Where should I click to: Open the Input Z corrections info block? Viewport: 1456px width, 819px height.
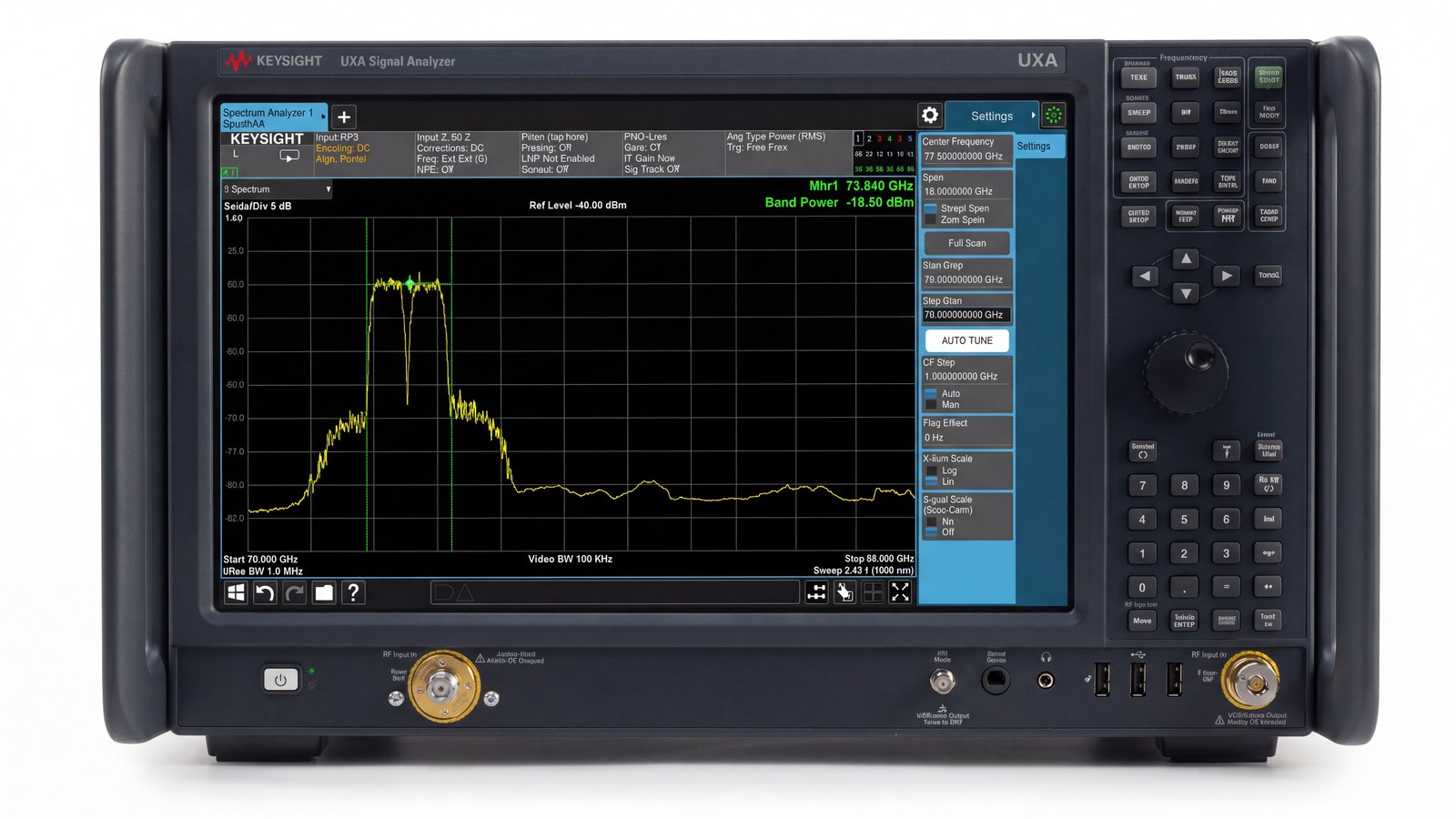465,153
